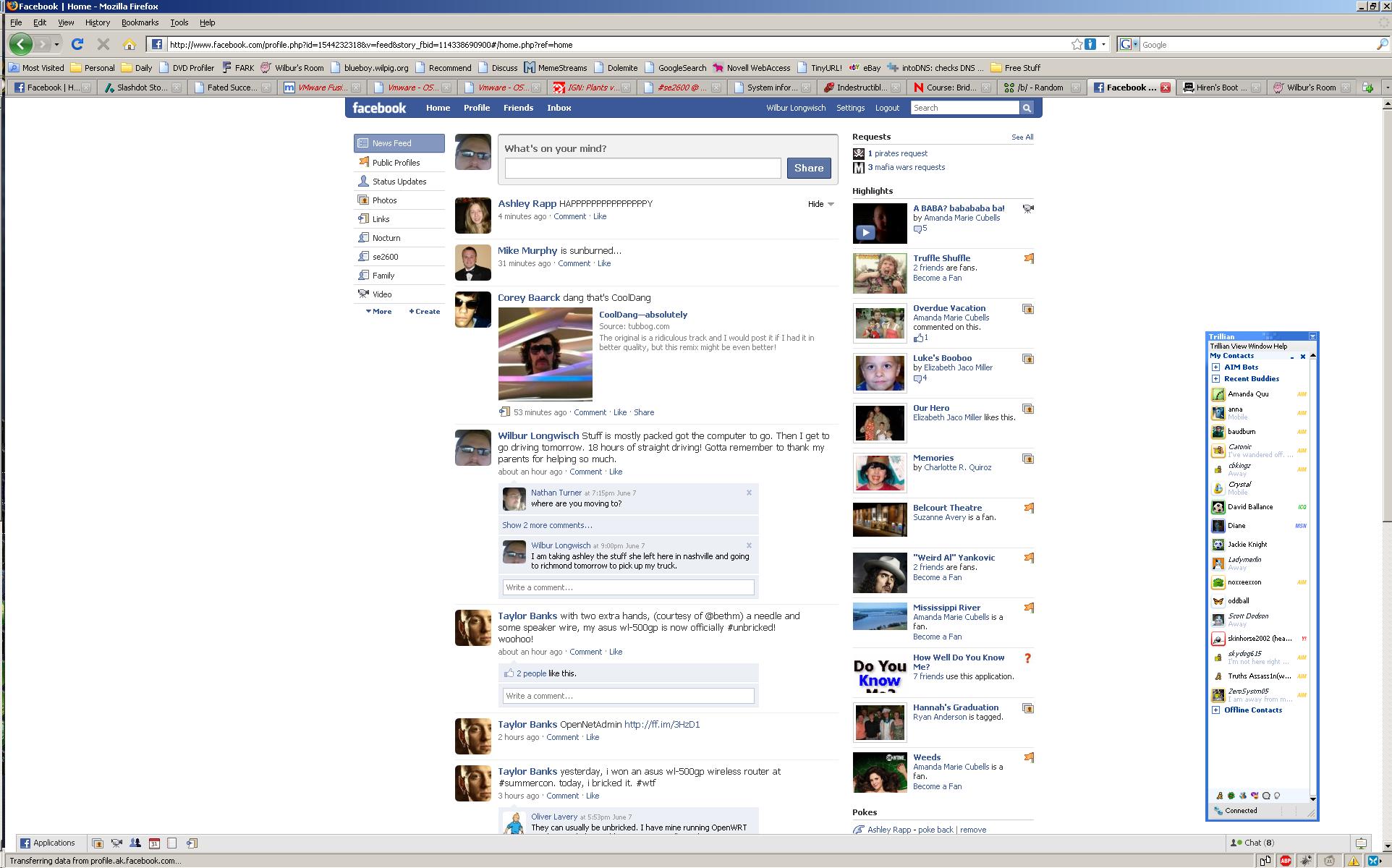Click the Reload page icon
Screen dimensions: 1392x868
(77, 44)
